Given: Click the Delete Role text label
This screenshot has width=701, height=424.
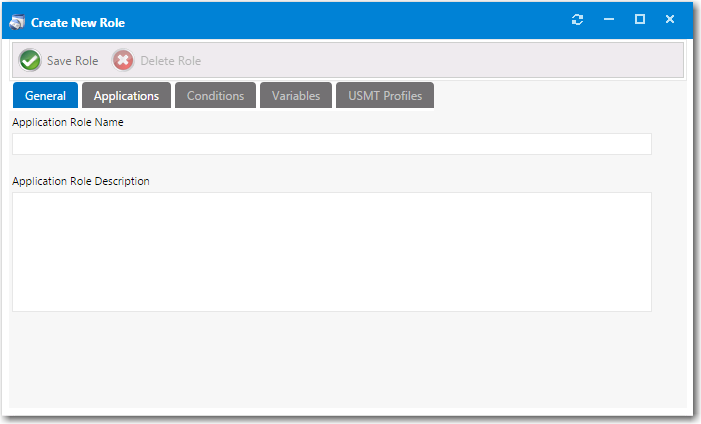Looking at the screenshot, I should (x=170, y=61).
